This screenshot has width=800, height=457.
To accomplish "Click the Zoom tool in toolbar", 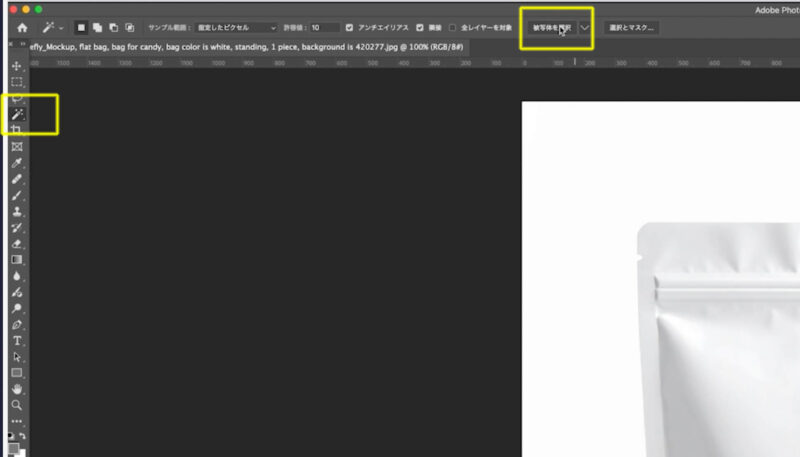I will tap(17, 405).
